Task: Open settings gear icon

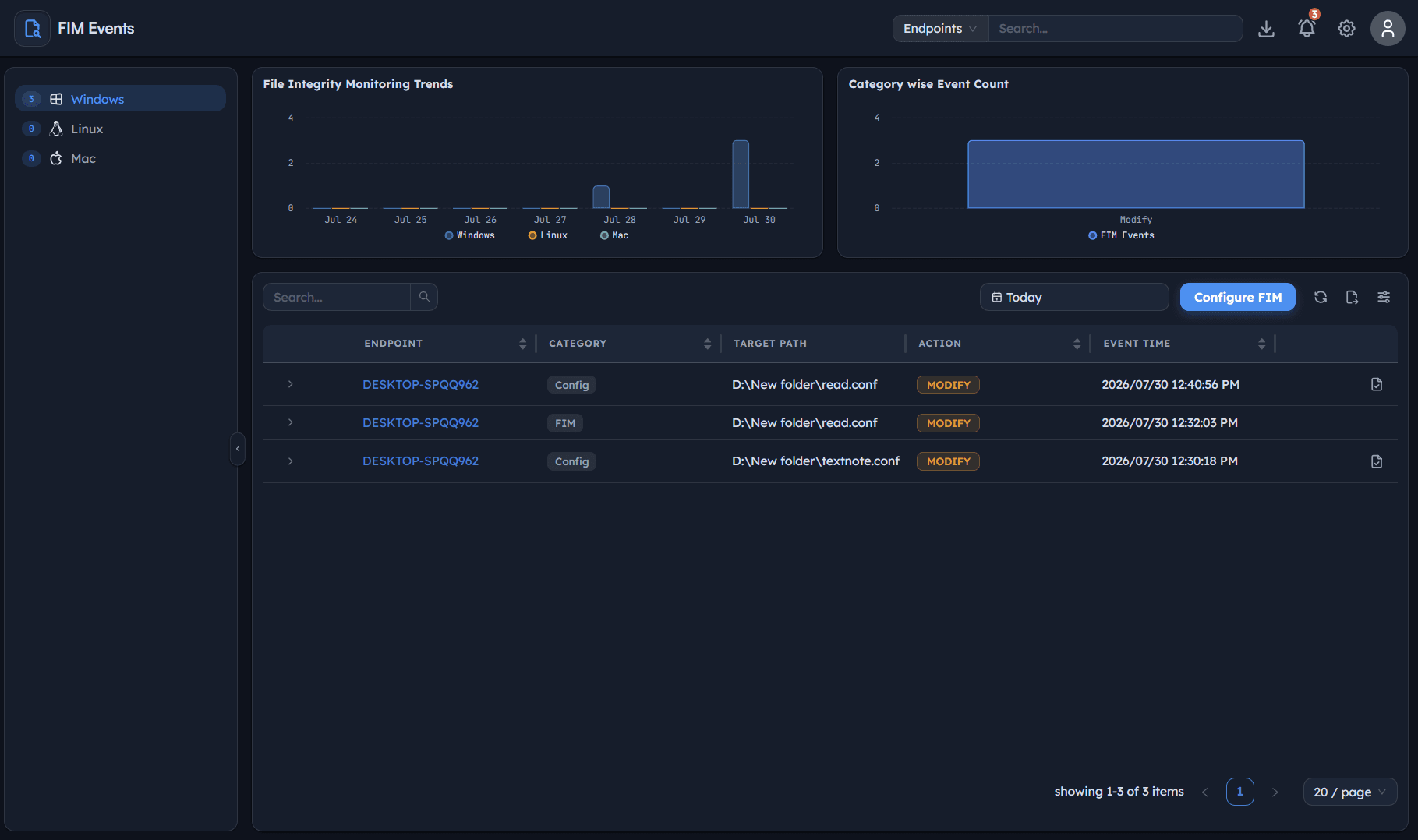Action: [1346, 29]
